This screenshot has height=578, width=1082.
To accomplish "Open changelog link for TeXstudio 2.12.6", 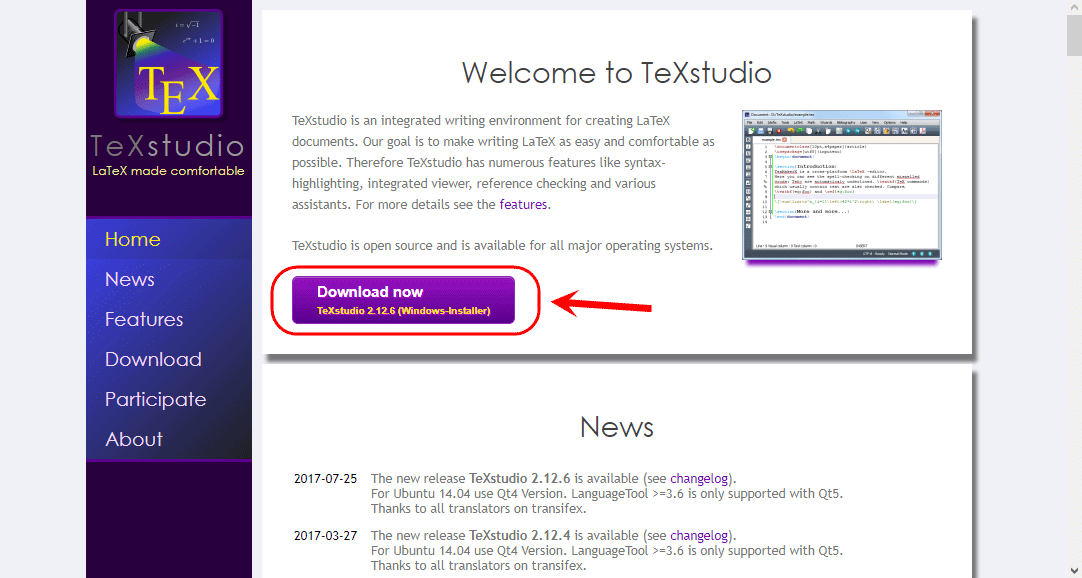I will 699,478.
